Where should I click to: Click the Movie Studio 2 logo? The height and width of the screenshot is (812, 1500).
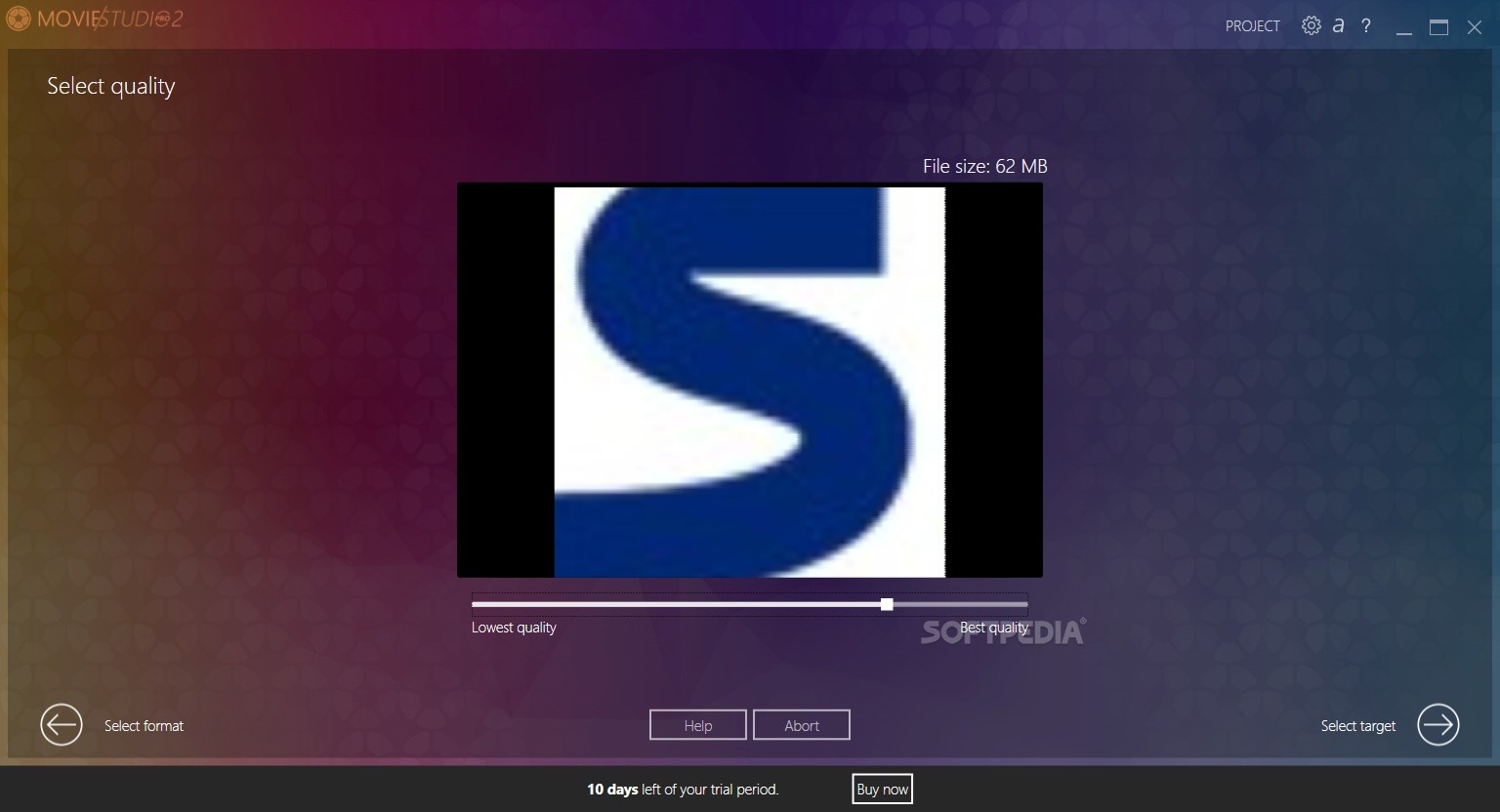point(94,19)
